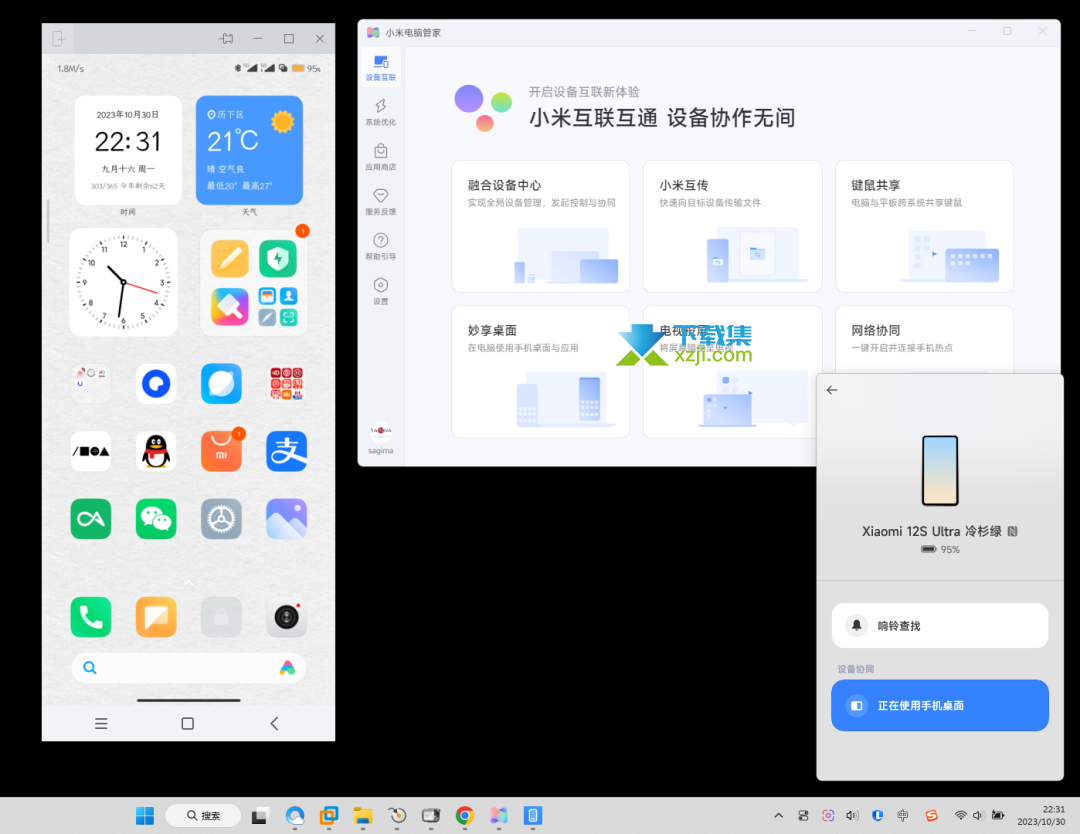Viewport: 1080px width, 834px height.
Task: Open the 妙享桌面 card
Action: [541, 371]
